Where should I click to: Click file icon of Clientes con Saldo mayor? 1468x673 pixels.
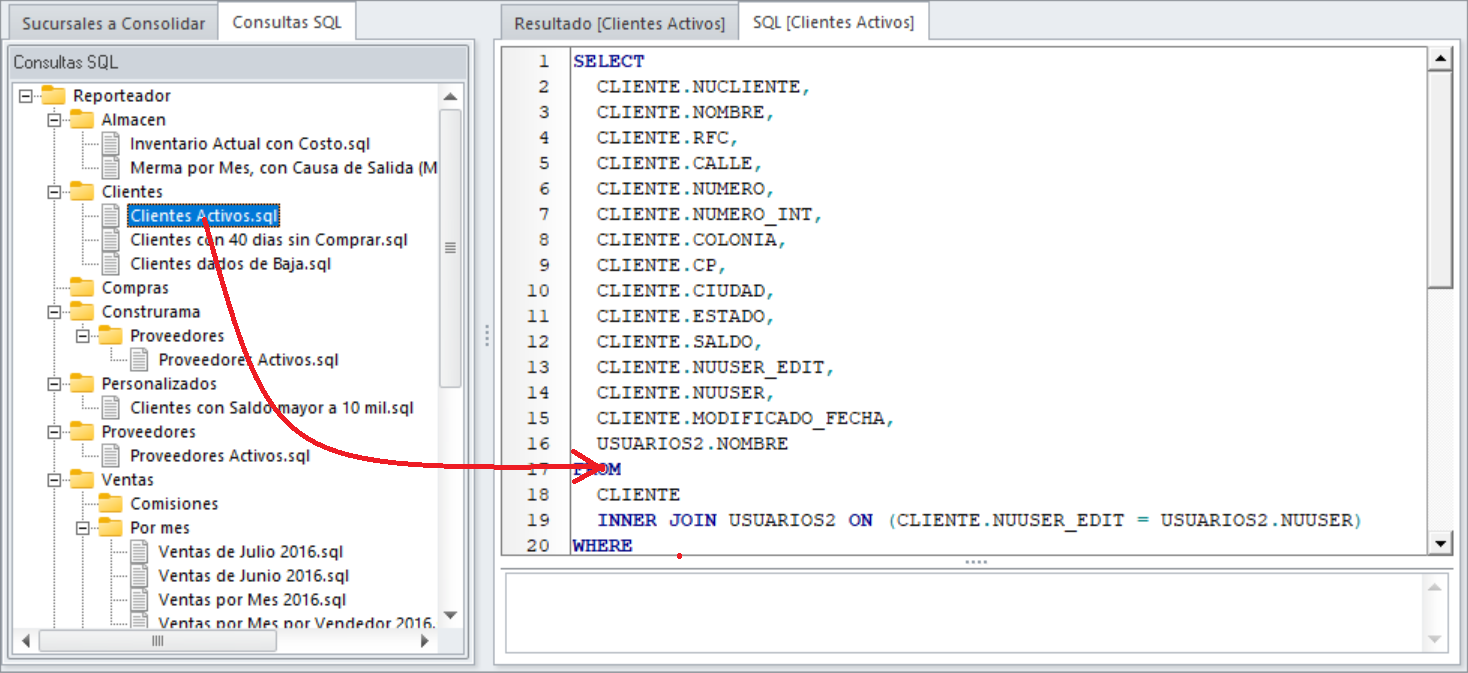pyautogui.click(x=111, y=408)
